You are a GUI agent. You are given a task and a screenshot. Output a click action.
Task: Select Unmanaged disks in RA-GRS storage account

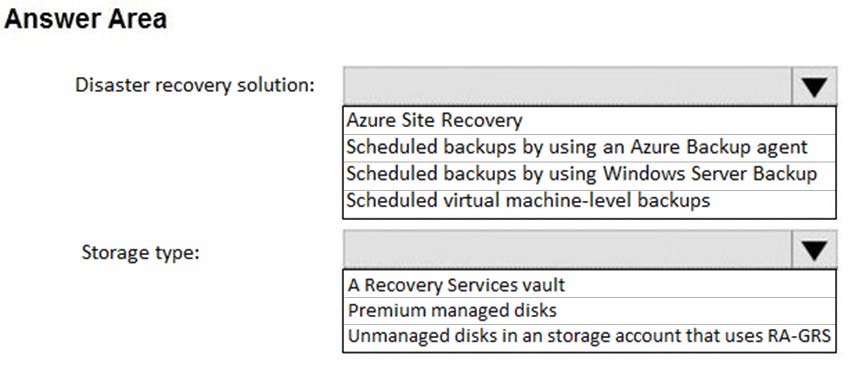589,337
